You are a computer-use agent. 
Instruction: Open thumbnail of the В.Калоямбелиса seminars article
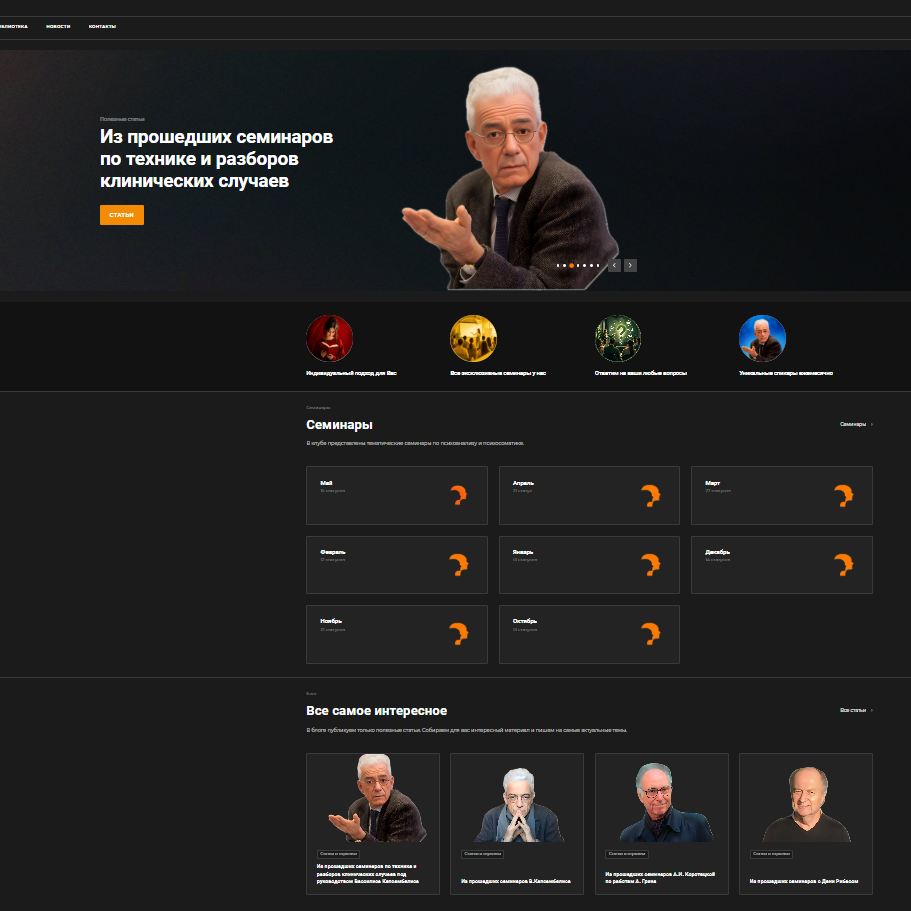517,805
